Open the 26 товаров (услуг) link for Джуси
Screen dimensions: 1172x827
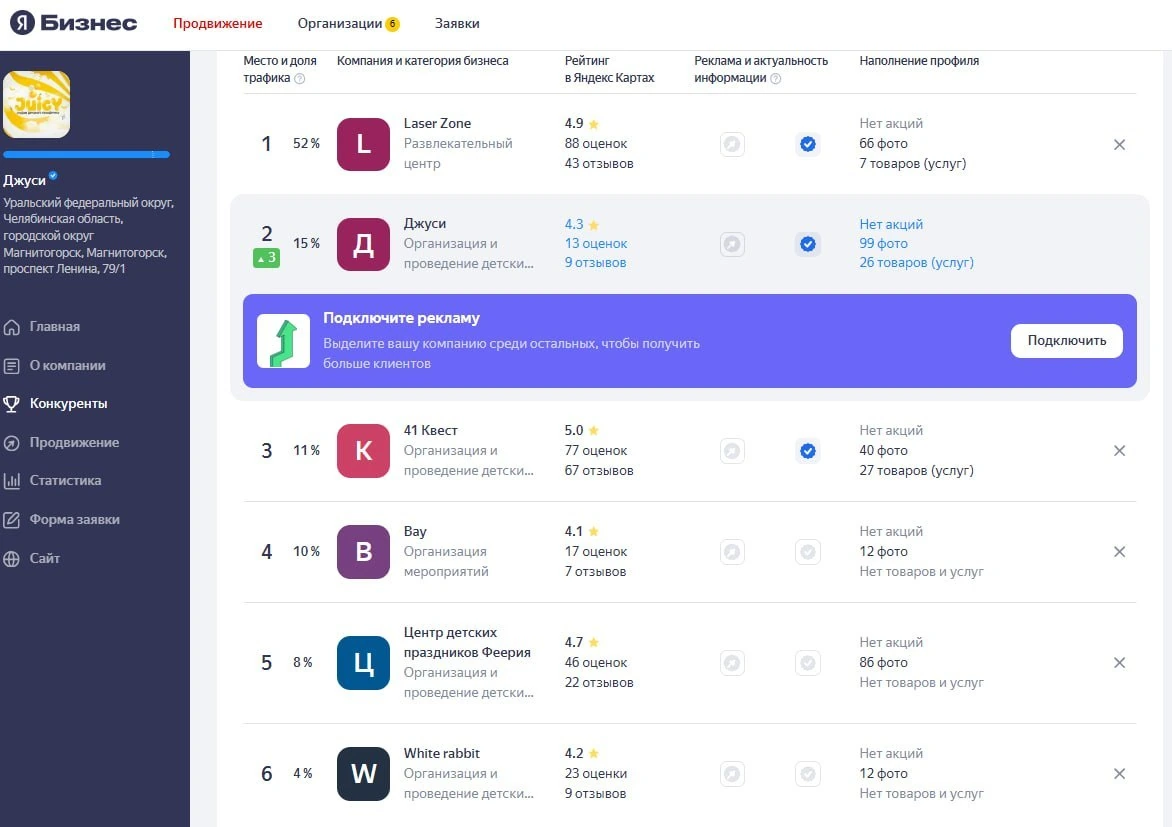[x=916, y=263]
